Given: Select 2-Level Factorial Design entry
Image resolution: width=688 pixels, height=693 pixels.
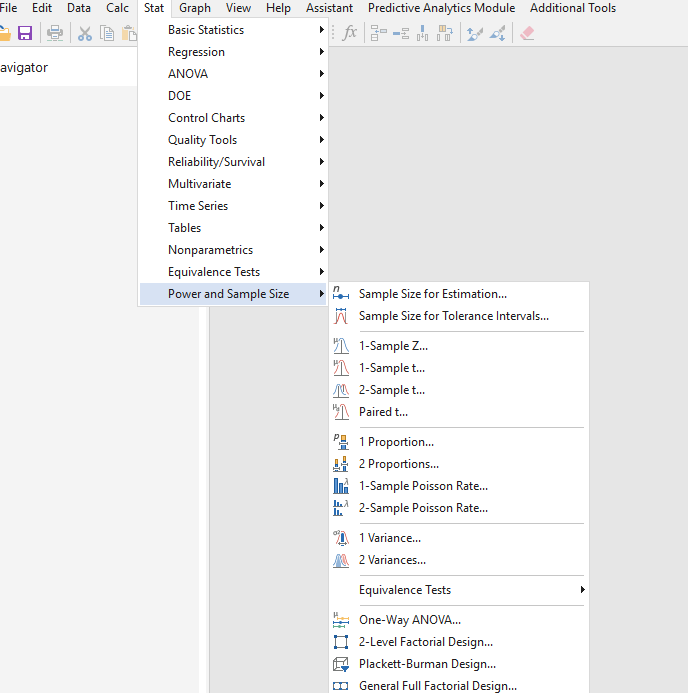Looking at the screenshot, I should click(459, 642).
